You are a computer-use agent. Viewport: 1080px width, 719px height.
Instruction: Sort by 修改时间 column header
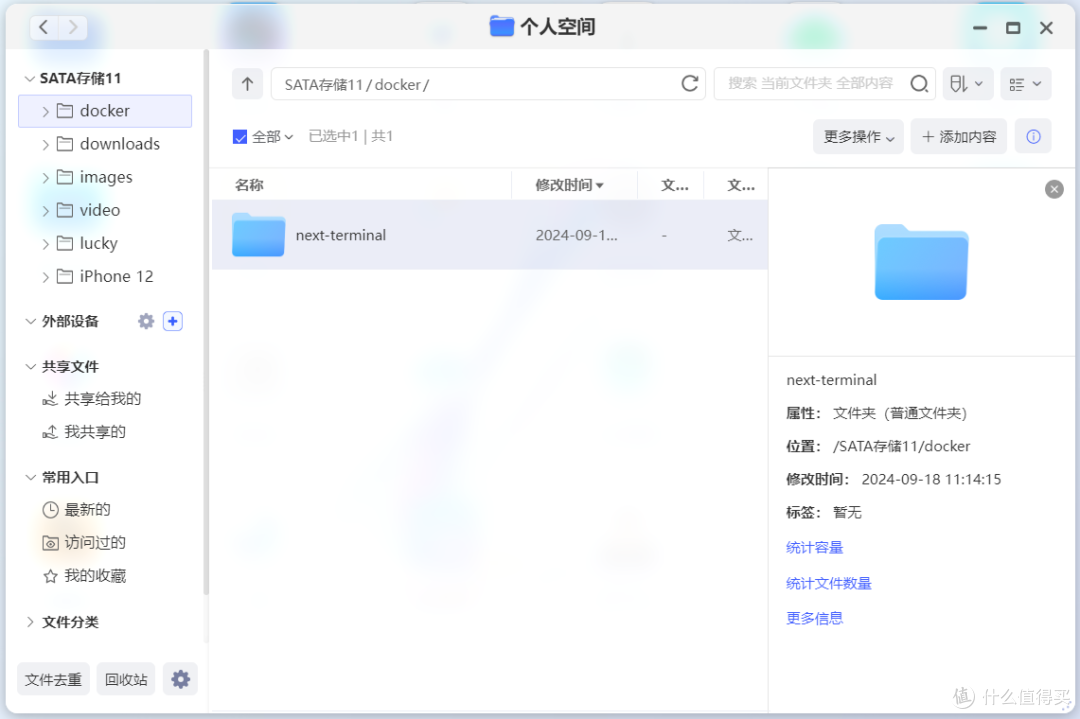(x=570, y=185)
